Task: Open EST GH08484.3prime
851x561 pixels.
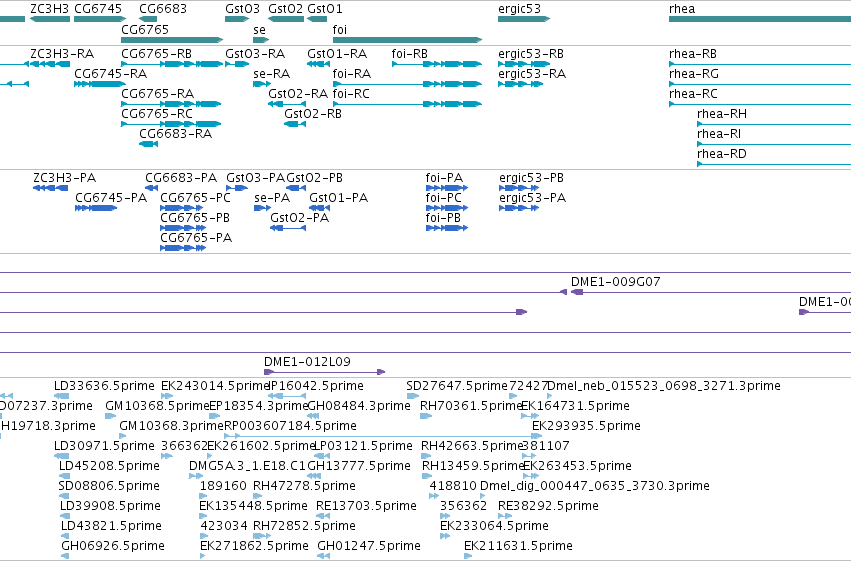Action: (x=359, y=406)
